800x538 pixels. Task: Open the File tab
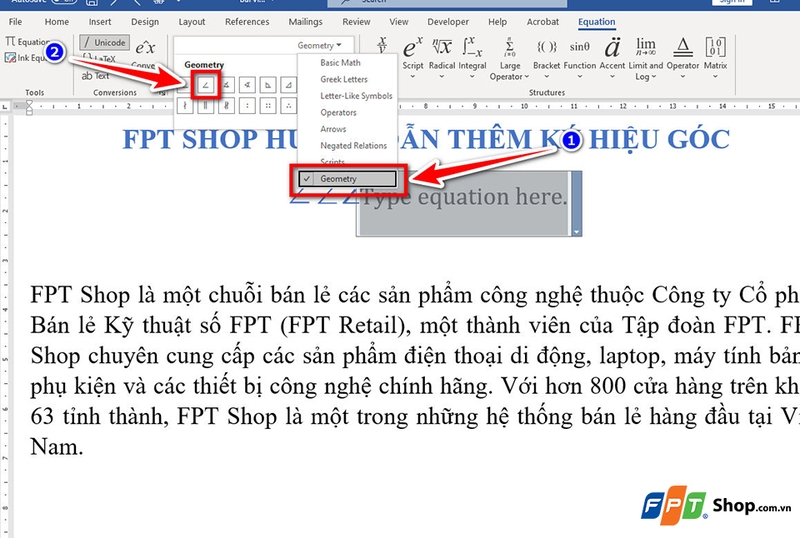coord(15,21)
